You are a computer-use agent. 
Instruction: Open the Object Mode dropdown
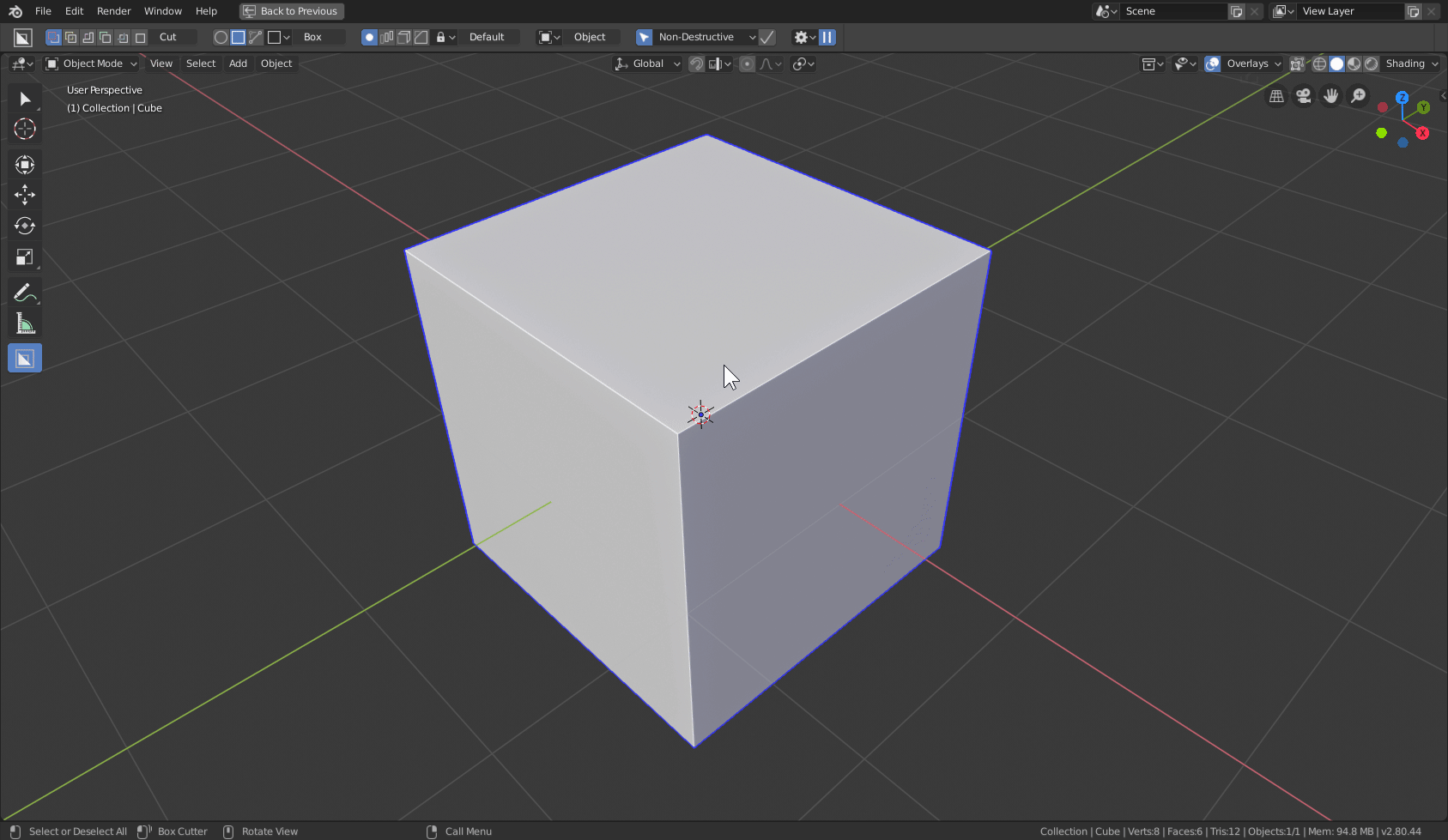point(90,63)
